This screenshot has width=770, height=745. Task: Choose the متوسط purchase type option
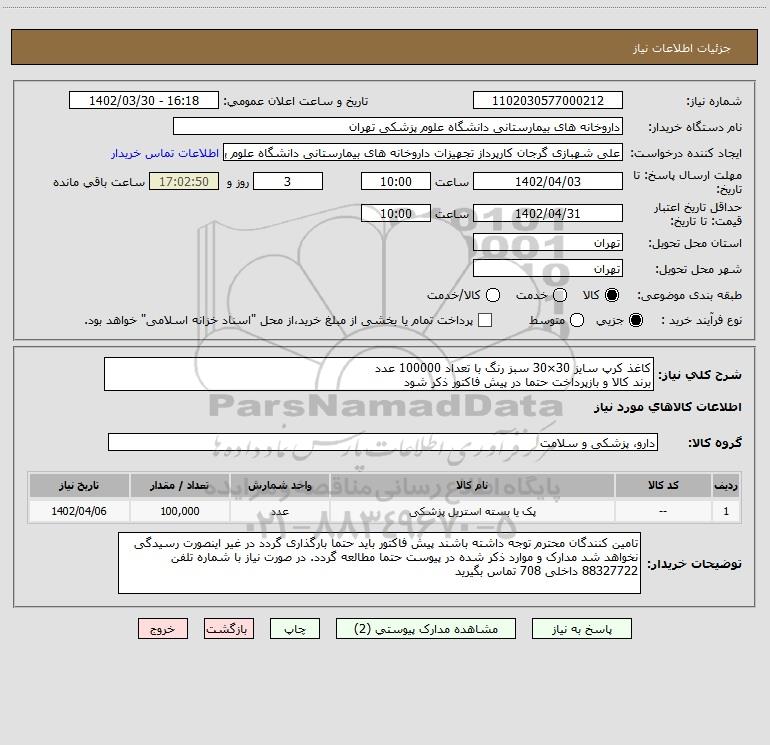(577, 320)
